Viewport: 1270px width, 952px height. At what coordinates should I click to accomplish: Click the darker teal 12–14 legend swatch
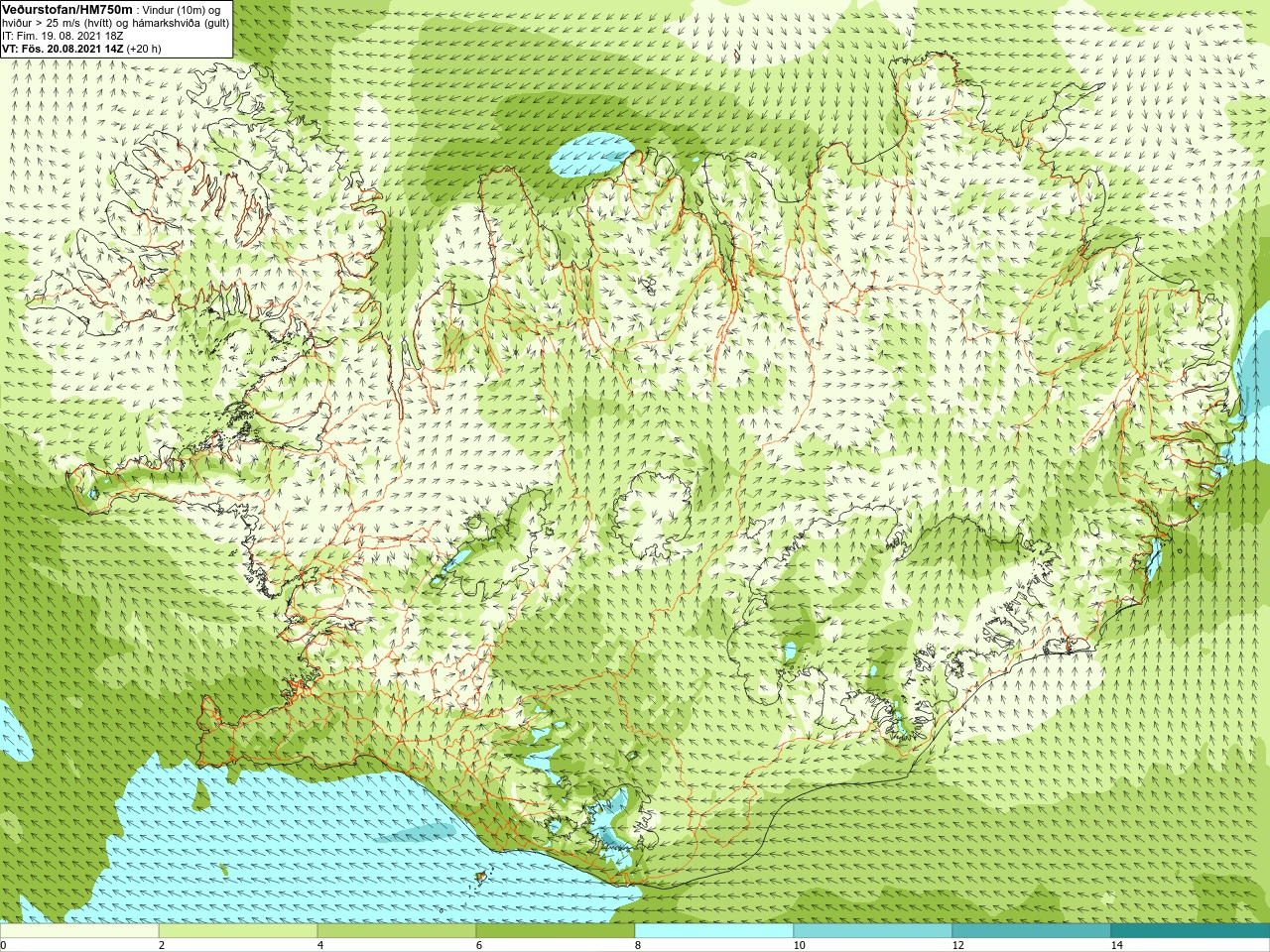1032,931
